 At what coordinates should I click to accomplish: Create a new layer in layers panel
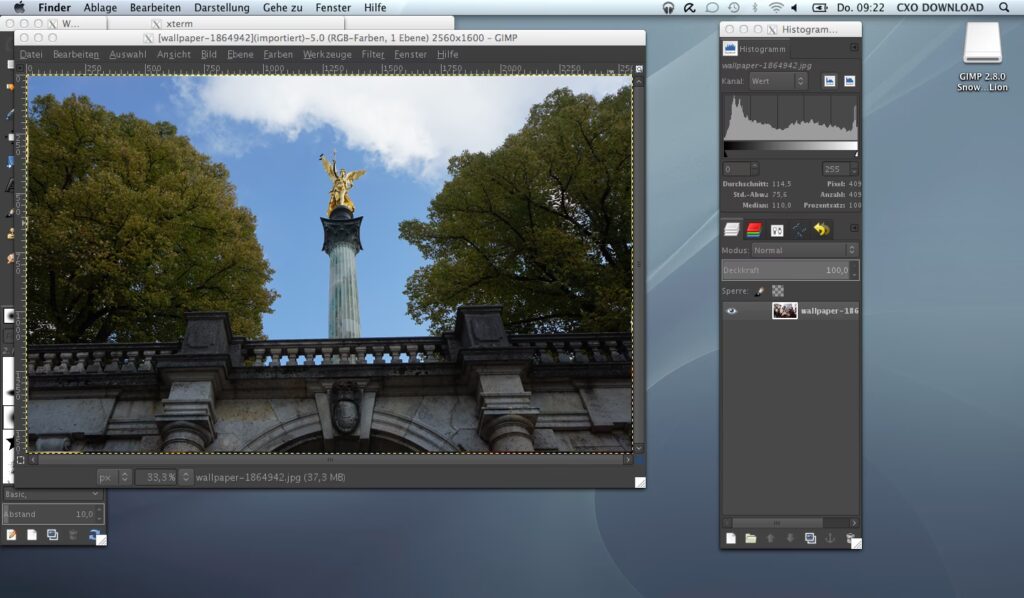pyautogui.click(x=730, y=539)
